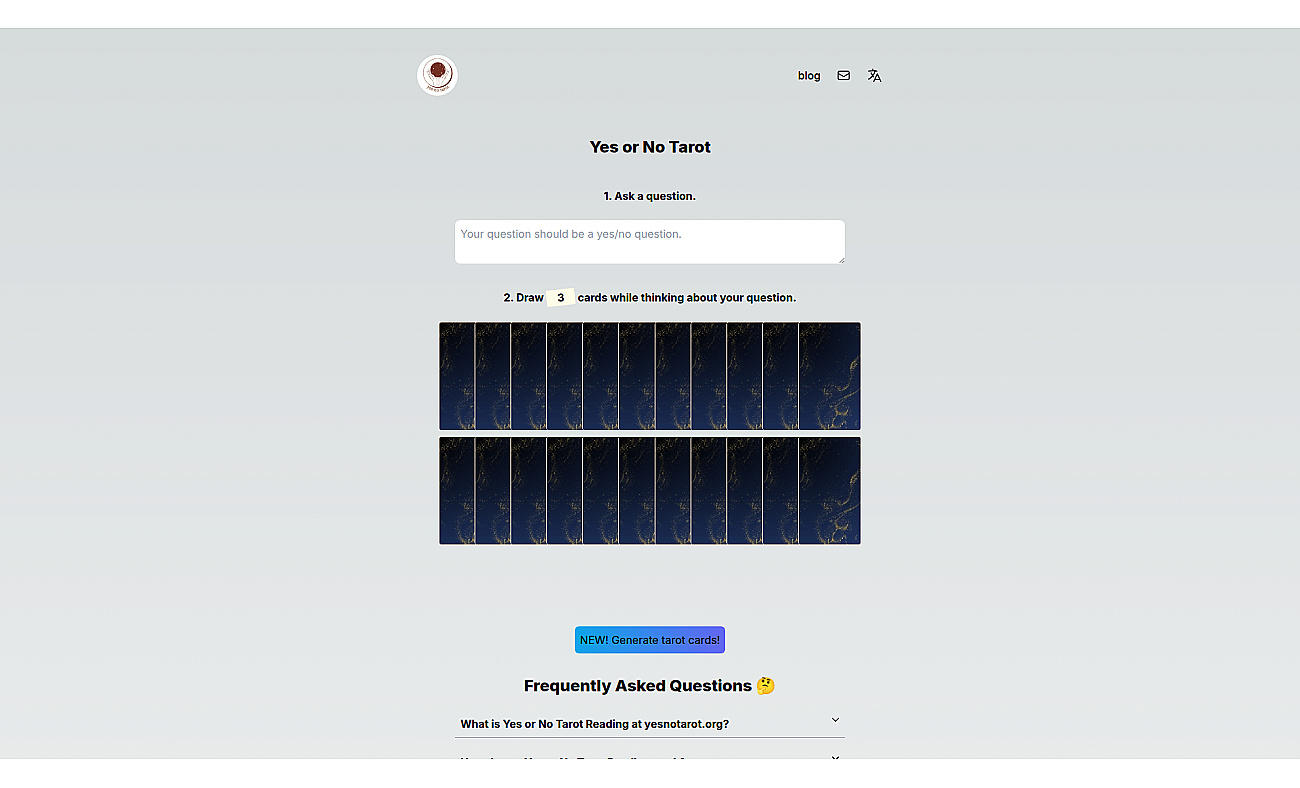1300x788 pixels.
Task: Expand the 'What is Yes or No Tarot Reading' question
Action: pyautogui.click(x=650, y=723)
